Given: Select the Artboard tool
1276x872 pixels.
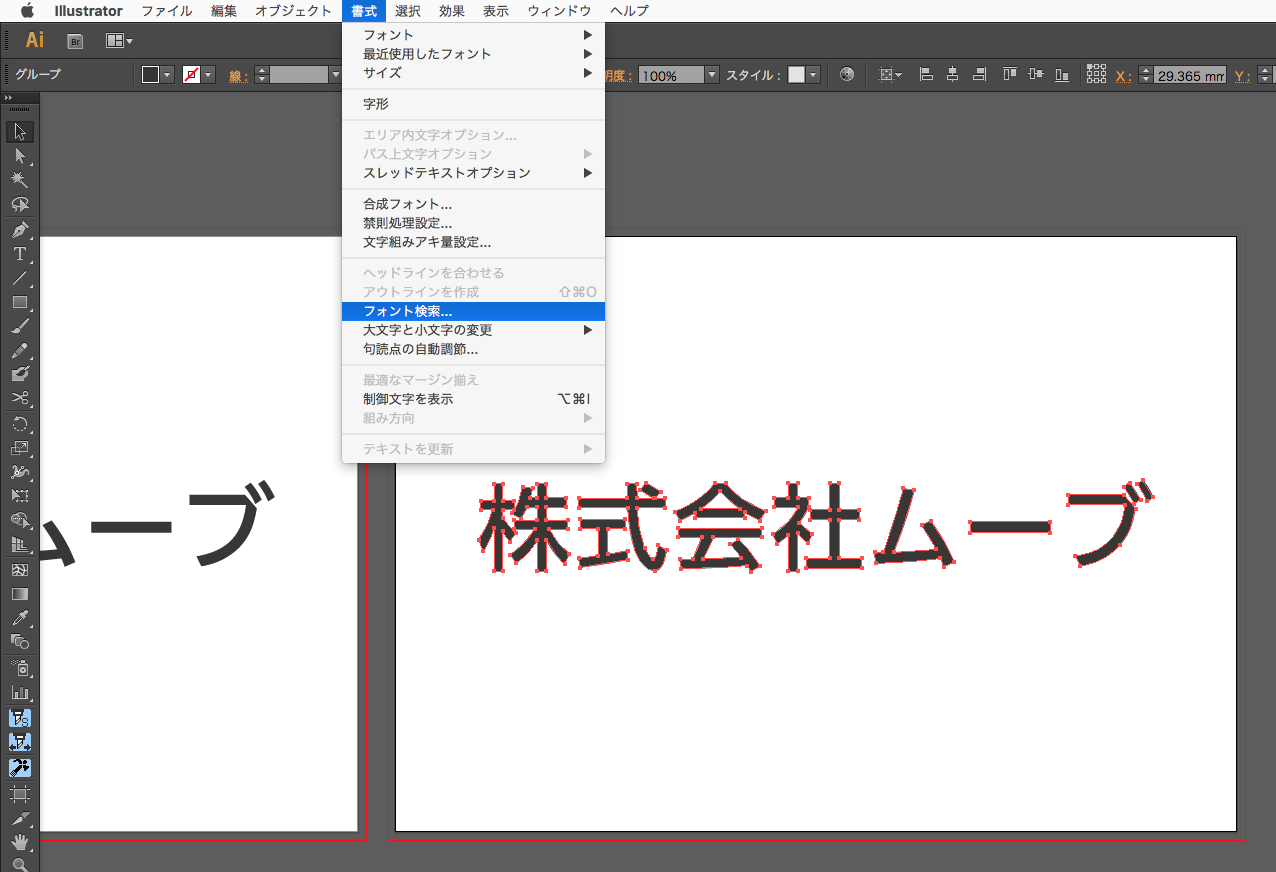Looking at the screenshot, I should [20, 794].
